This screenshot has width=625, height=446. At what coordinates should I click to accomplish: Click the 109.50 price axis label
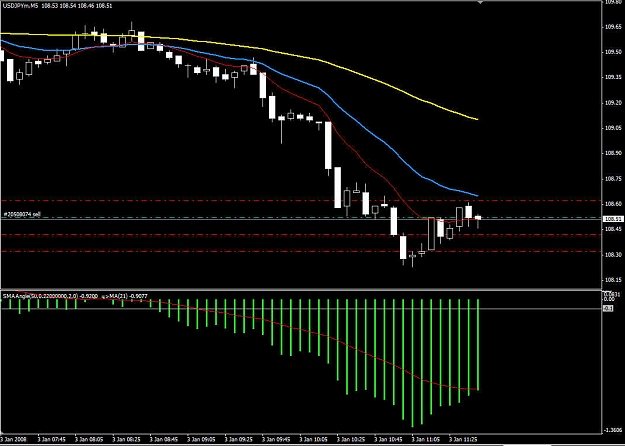click(x=614, y=53)
